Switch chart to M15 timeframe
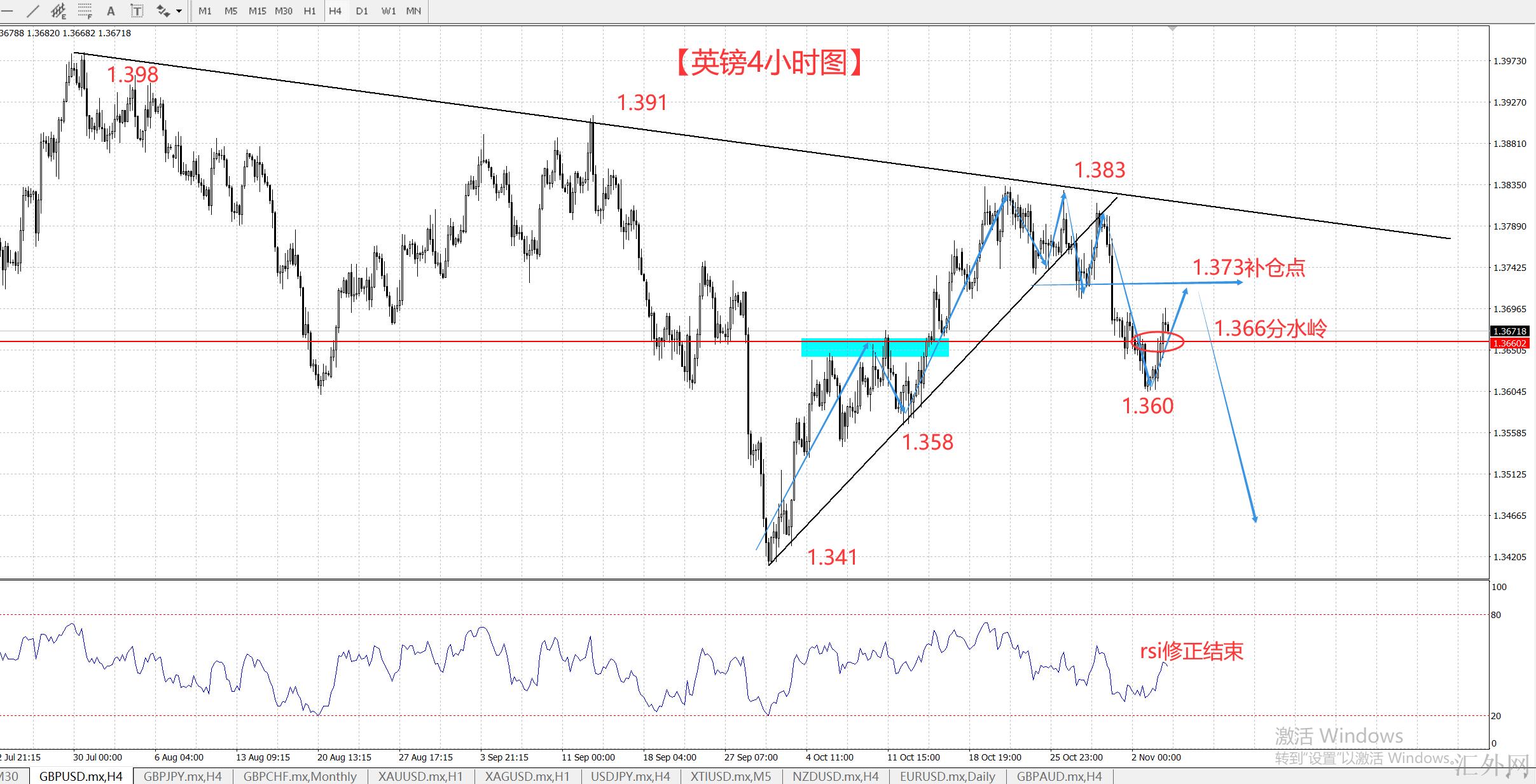Image resolution: width=1536 pixels, height=784 pixels. (x=257, y=11)
